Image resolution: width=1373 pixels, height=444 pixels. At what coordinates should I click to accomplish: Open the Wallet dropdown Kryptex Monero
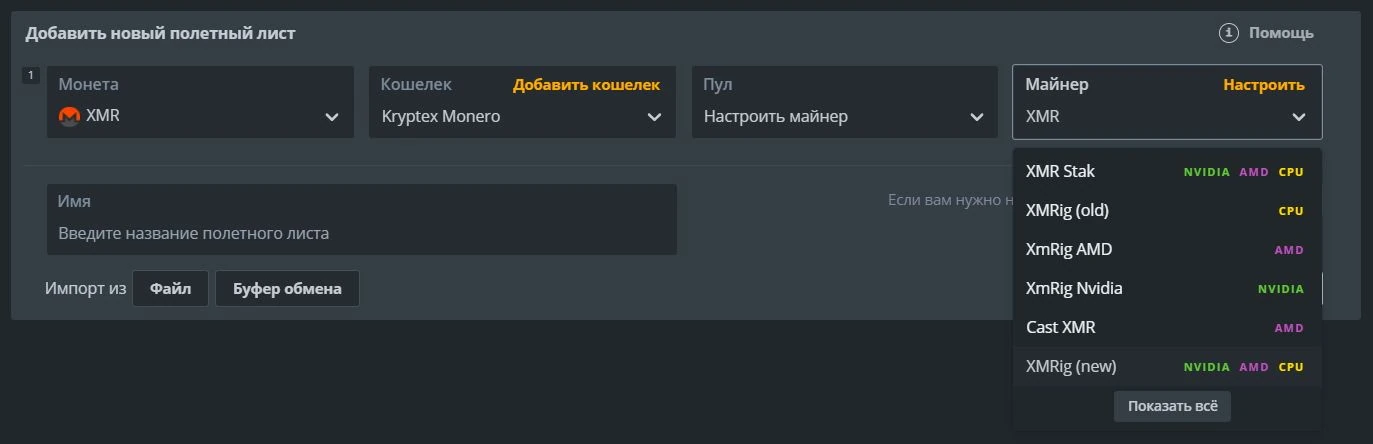click(521, 117)
